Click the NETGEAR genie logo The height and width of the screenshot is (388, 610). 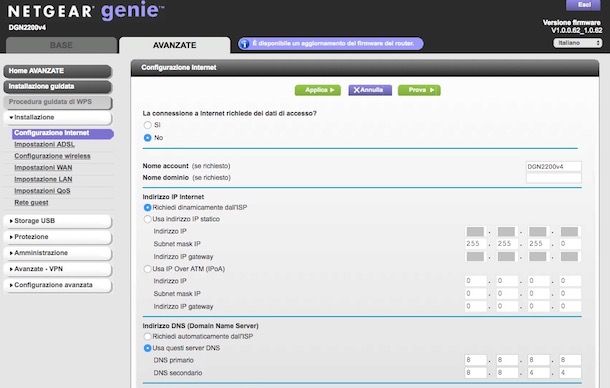click(85, 11)
